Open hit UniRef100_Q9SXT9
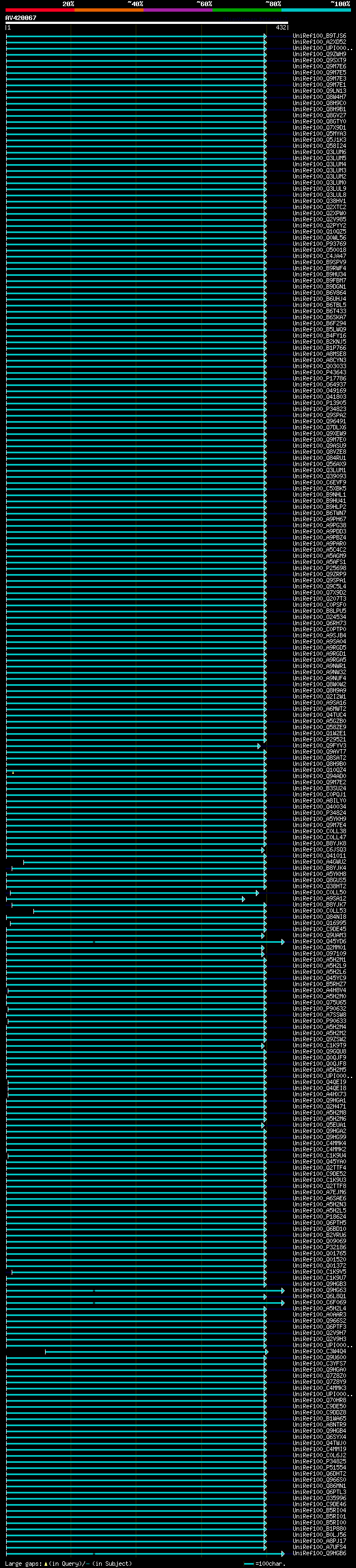356x1568 pixels. [319, 60]
